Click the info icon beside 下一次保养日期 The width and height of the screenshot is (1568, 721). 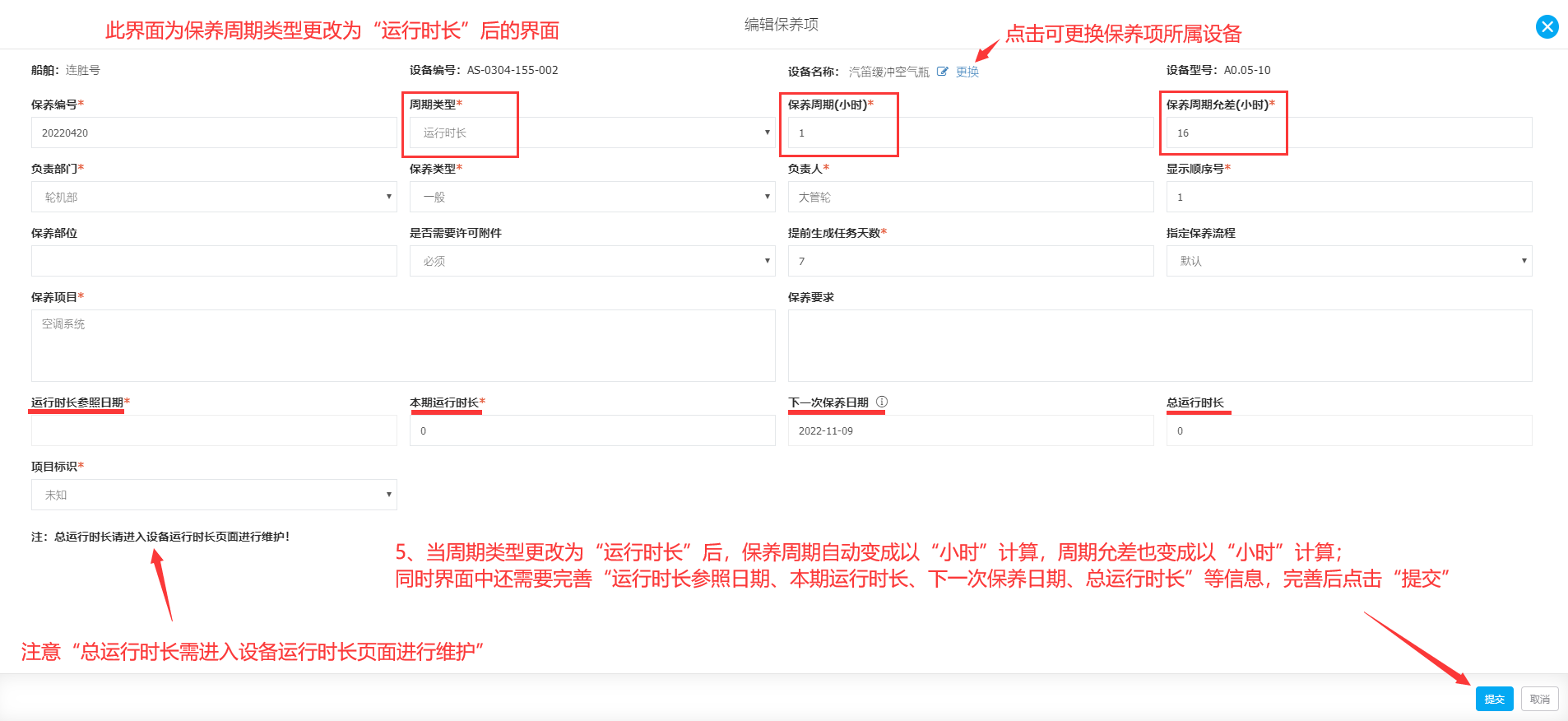(882, 402)
